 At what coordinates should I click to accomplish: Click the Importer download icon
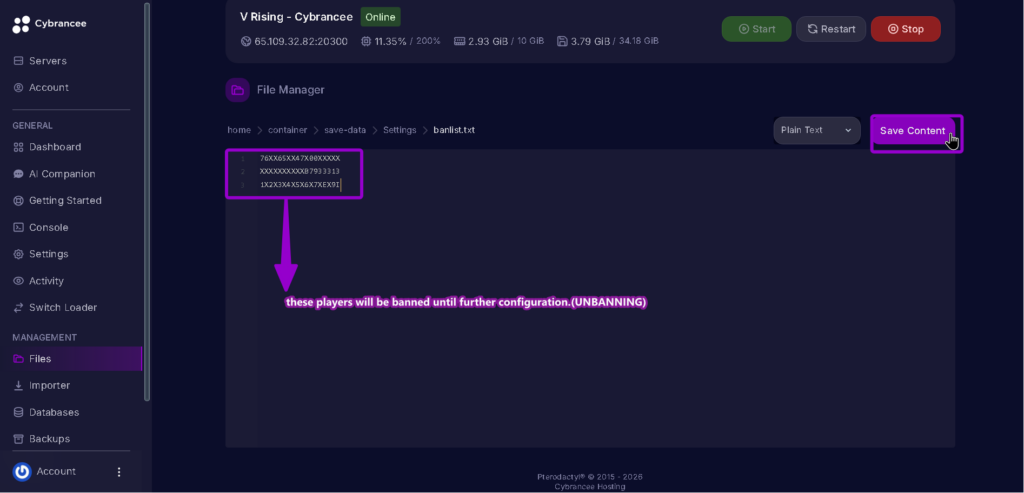point(18,385)
